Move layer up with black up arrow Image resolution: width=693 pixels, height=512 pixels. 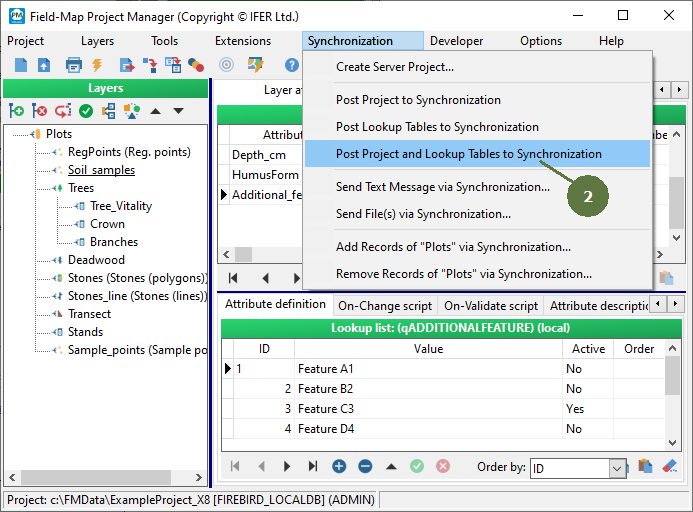click(156, 111)
